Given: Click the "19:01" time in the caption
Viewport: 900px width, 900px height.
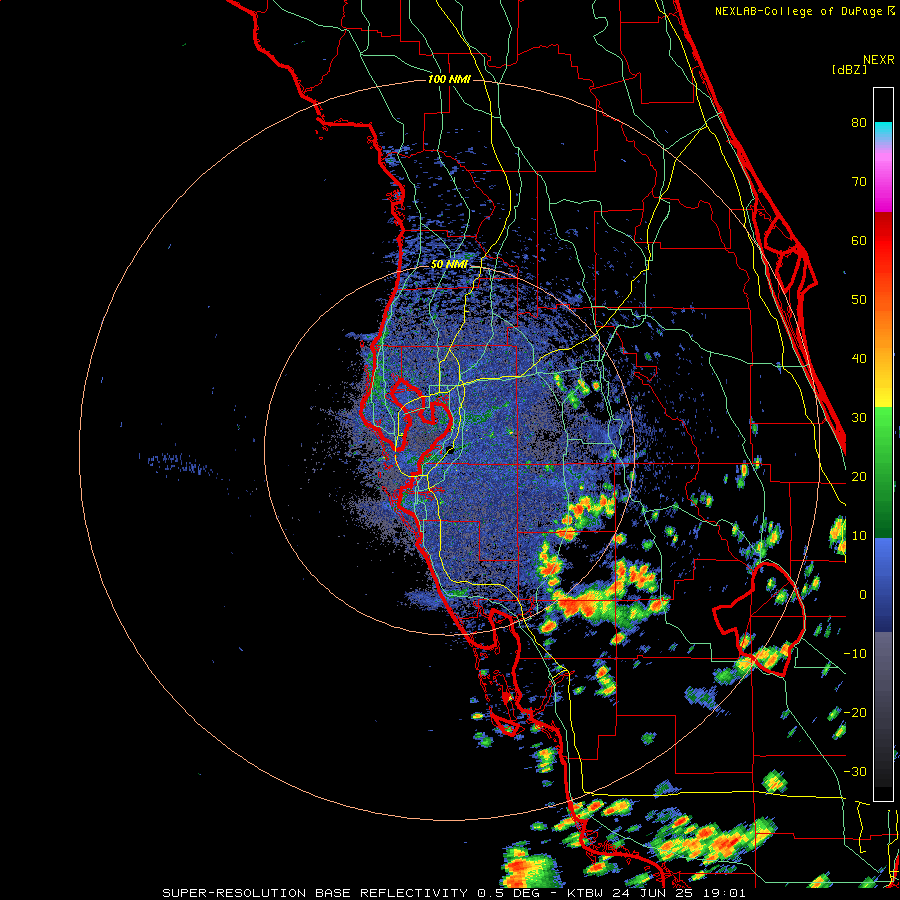Looking at the screenshot, I should coord(723,893).
